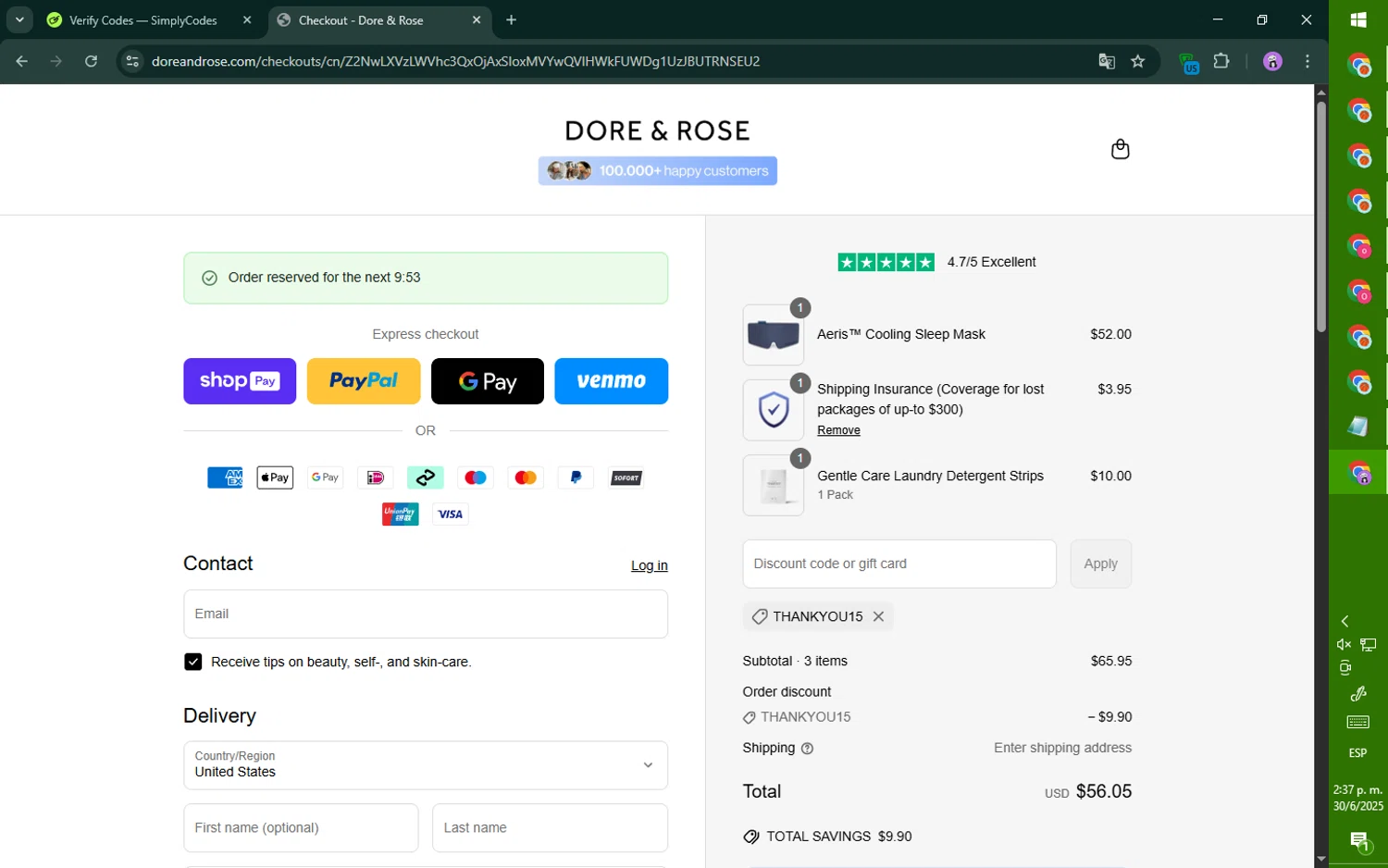Click the Apple Pay payment icon
Viewport: 1388px width, 868px height.
pyautogui.click(x=275, y=477)
